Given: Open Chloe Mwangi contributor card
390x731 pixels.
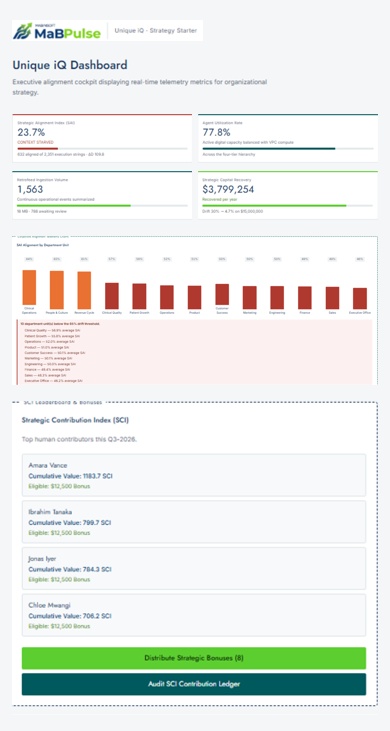Looking at the screenshot, I should [194, 615].
